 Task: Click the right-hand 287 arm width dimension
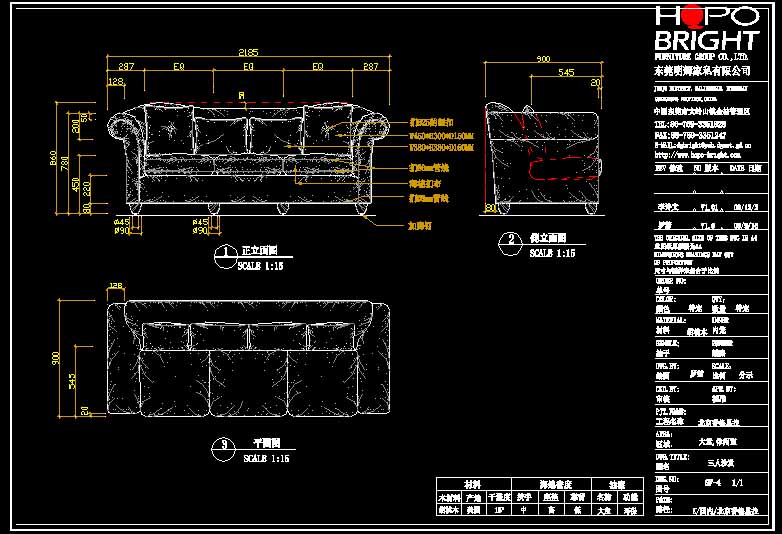coord(371,66)
